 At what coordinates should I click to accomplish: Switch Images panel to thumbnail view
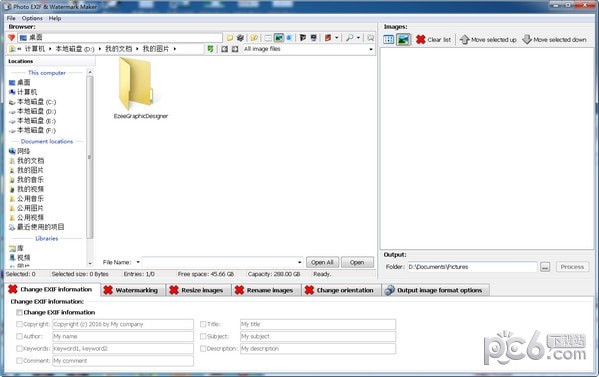403,39
